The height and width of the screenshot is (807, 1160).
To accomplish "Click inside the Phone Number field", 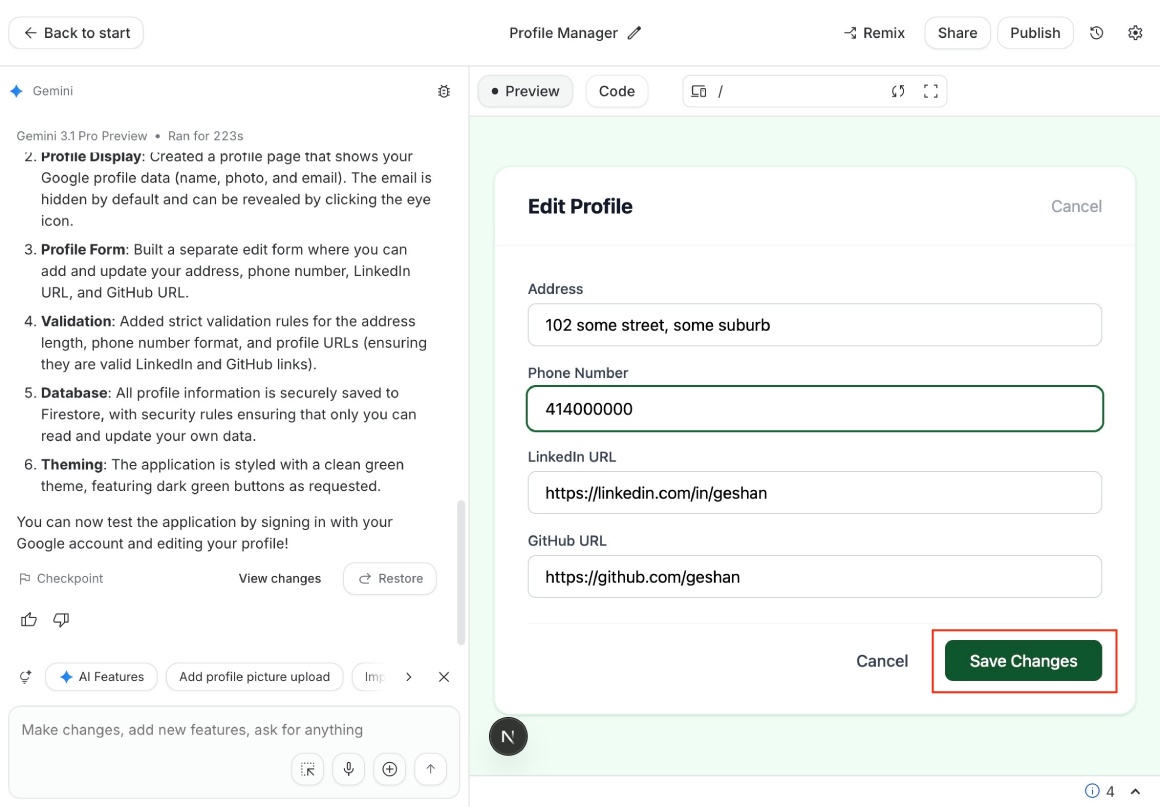I will pos(814,408).
